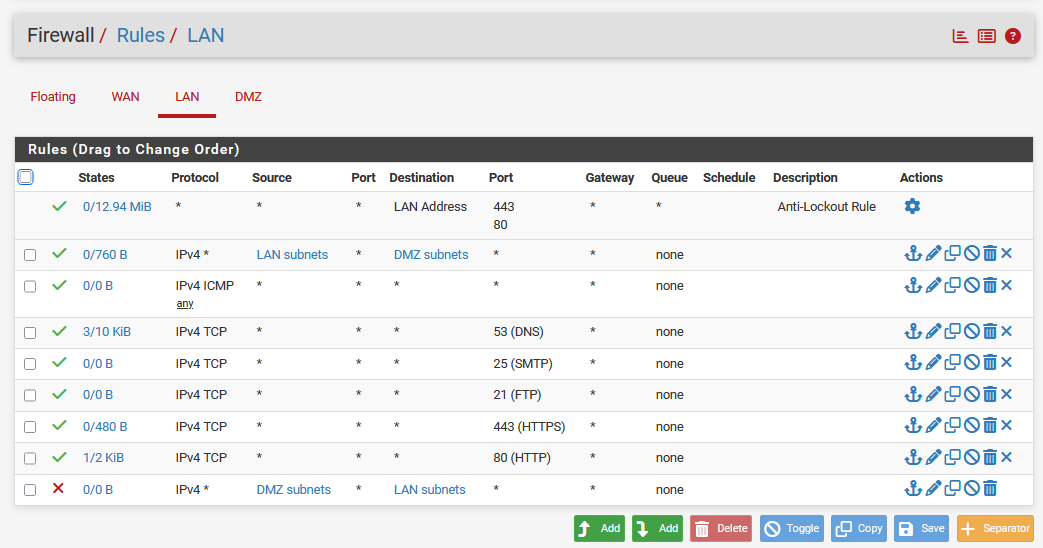The height and width of the screenshot is (548, 1043).
Task: Edit the SMTP port 25 rule with pencil icon
Action: pos(933,363)
